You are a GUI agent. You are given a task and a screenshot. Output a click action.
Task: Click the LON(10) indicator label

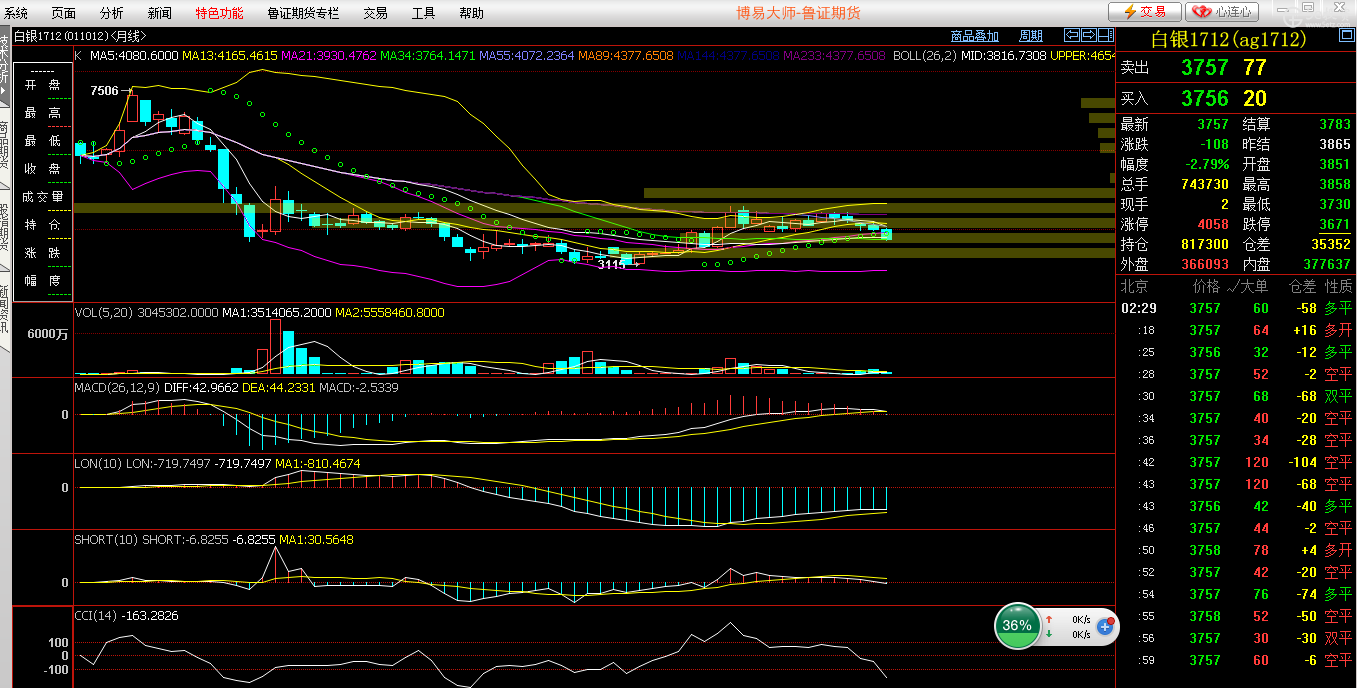98,464
